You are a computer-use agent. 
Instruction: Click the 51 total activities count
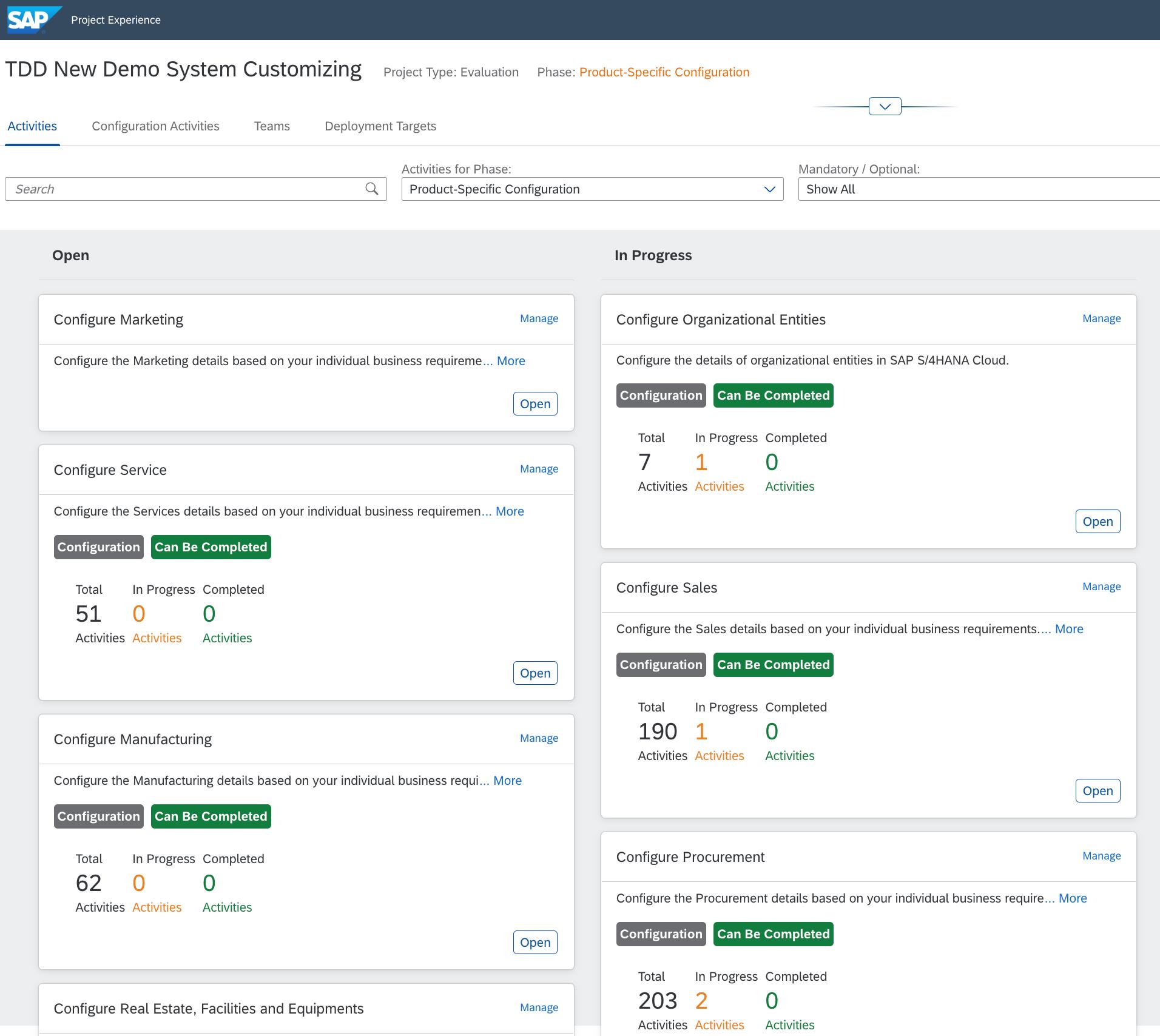(x=89, y=614)
